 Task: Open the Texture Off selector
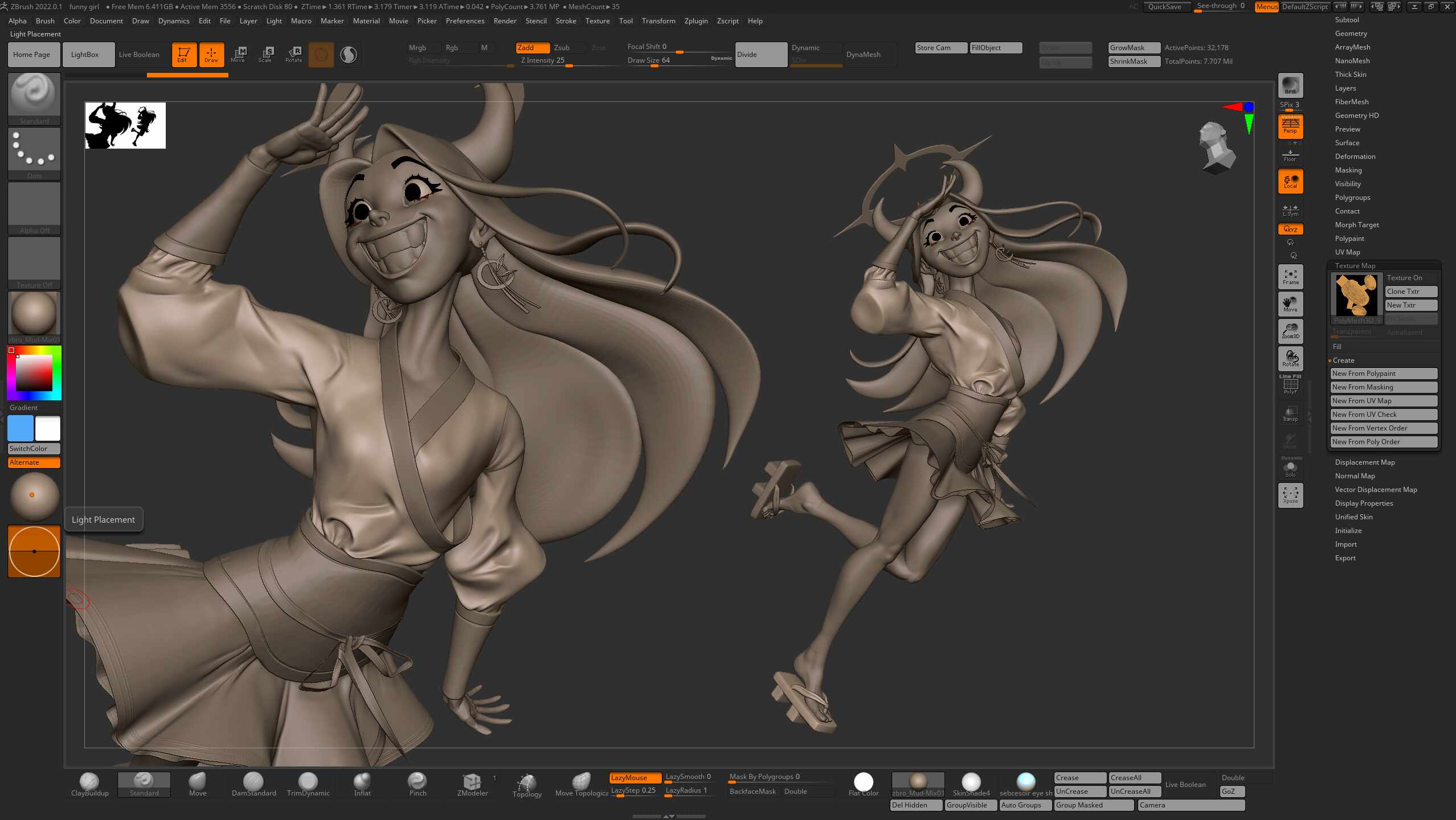pos(34,263)
